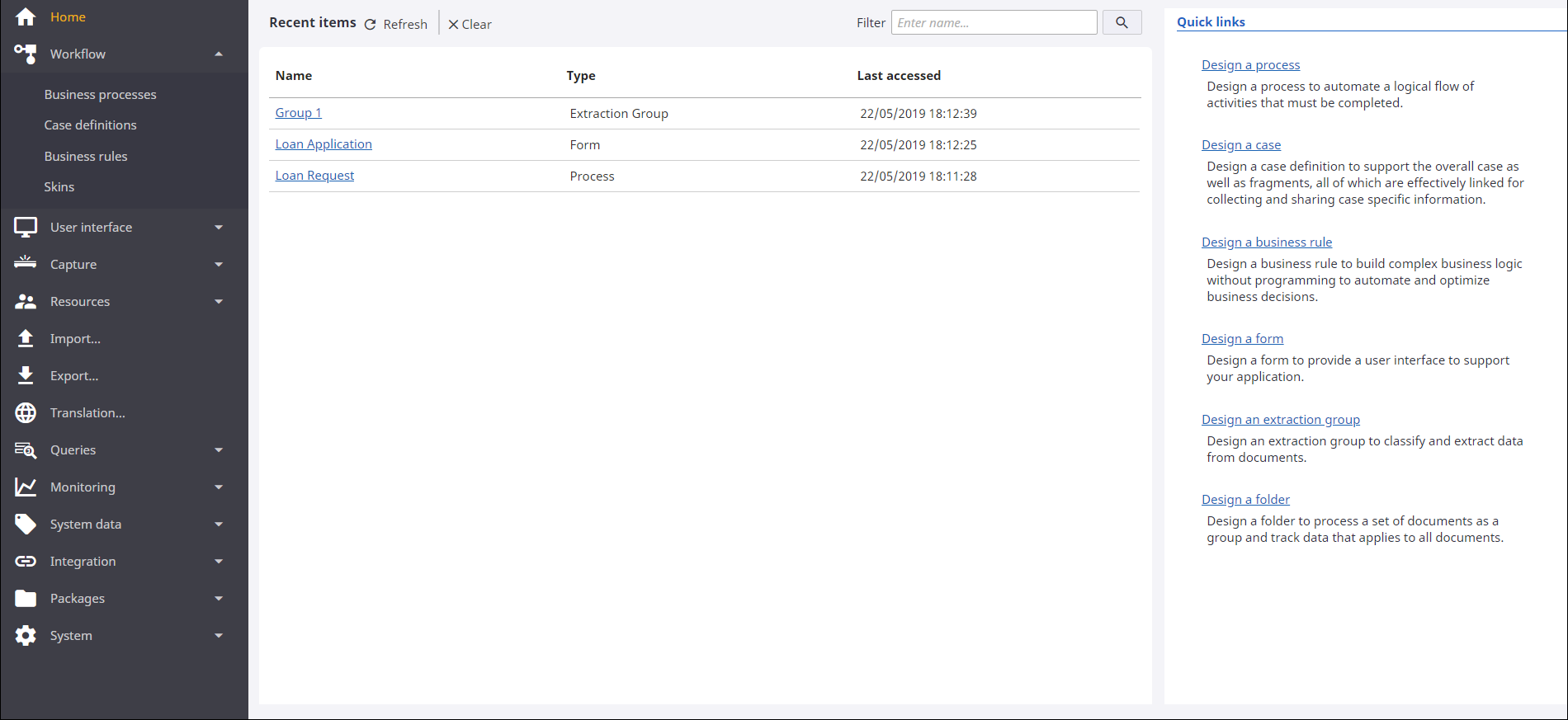Click the Filter name input field
Image resolution: width=1568 pixels, height=720 pixels.
[x=994, y=23]
